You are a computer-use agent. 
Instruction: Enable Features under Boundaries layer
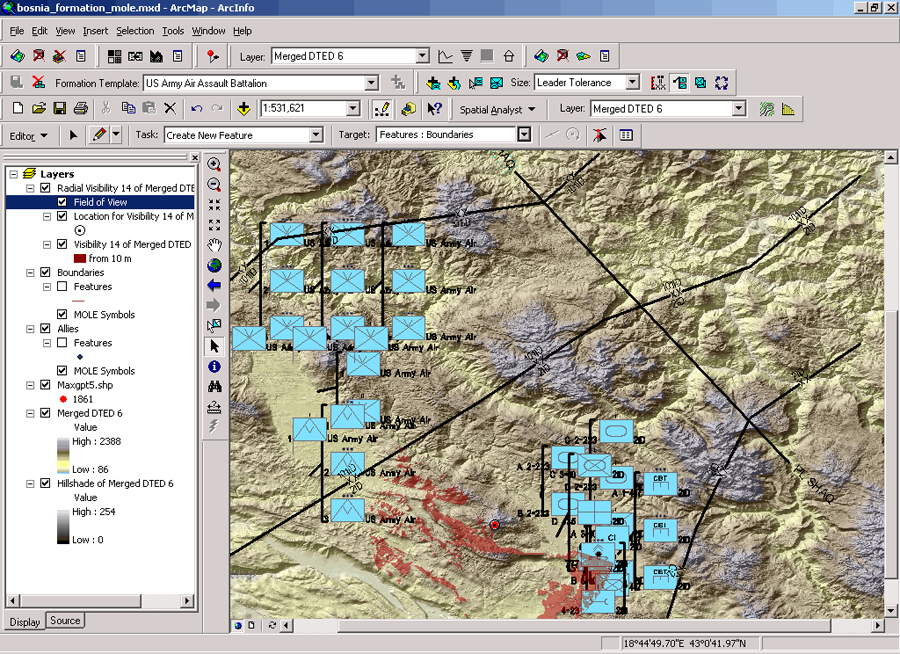(63, 287)
